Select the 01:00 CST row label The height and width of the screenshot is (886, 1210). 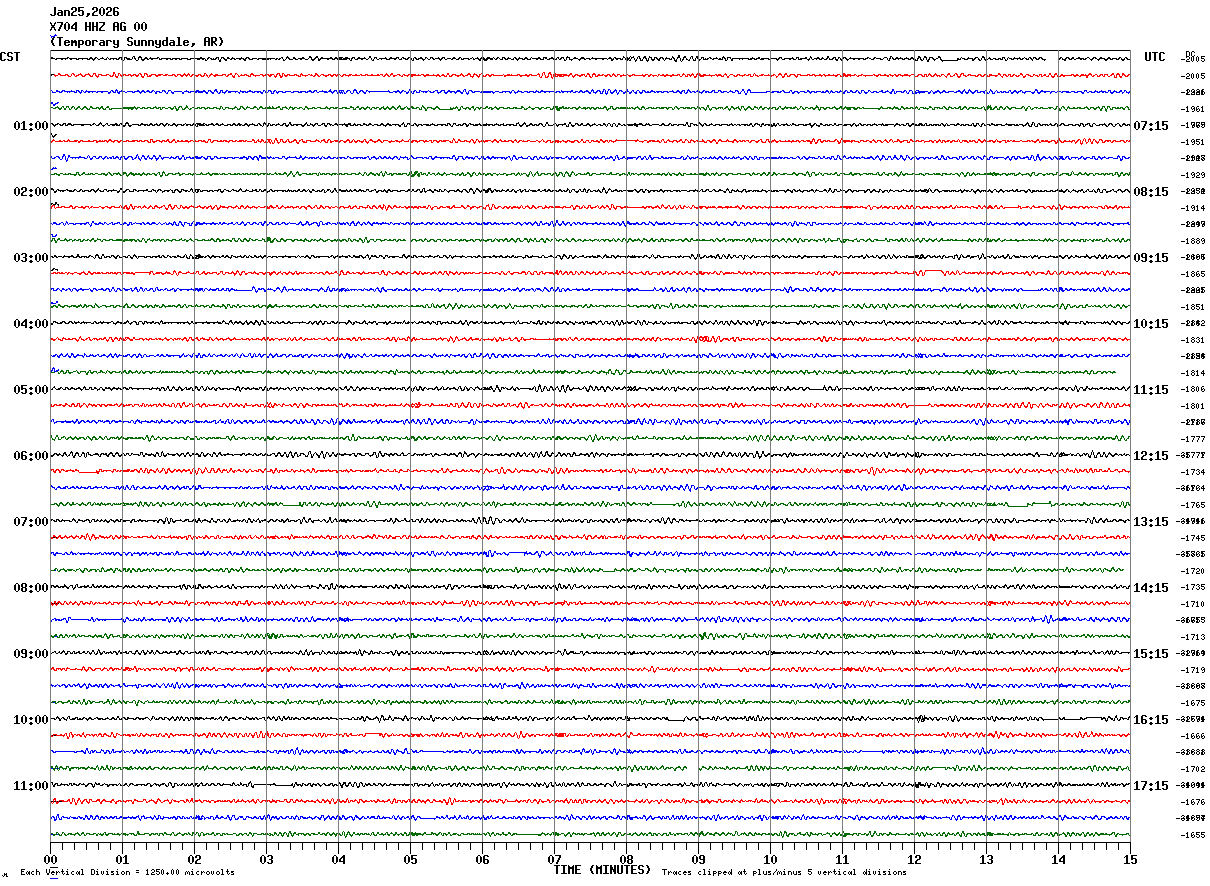click(x=30, y=126)
